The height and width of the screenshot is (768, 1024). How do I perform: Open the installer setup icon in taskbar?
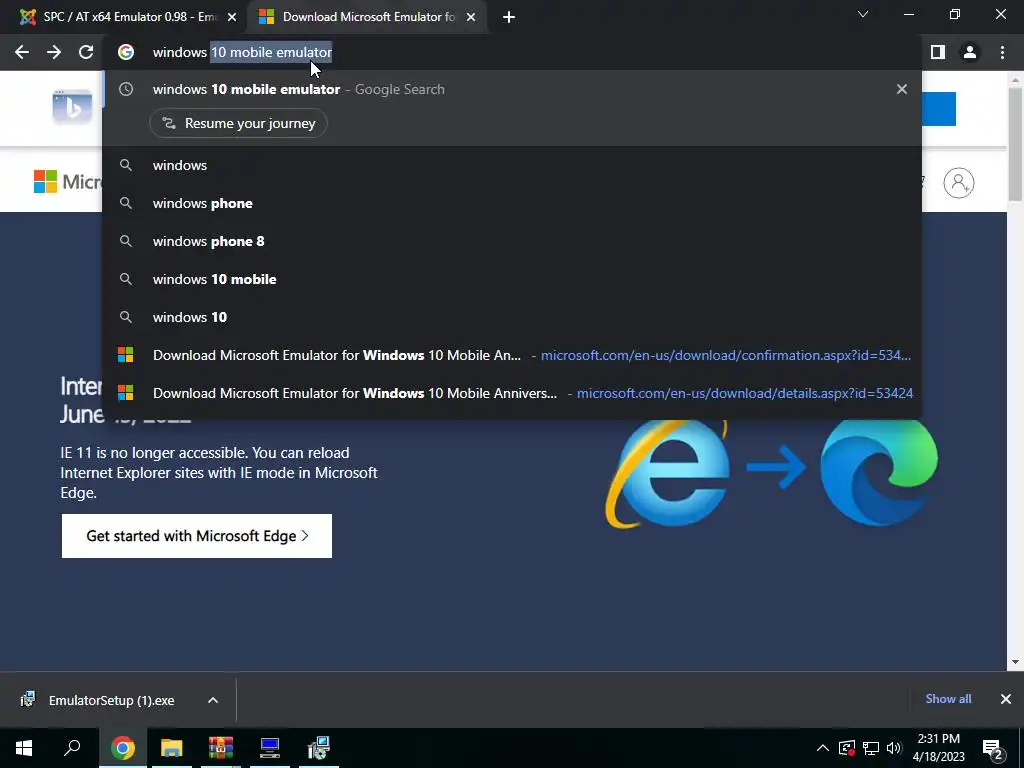(319, 748)
